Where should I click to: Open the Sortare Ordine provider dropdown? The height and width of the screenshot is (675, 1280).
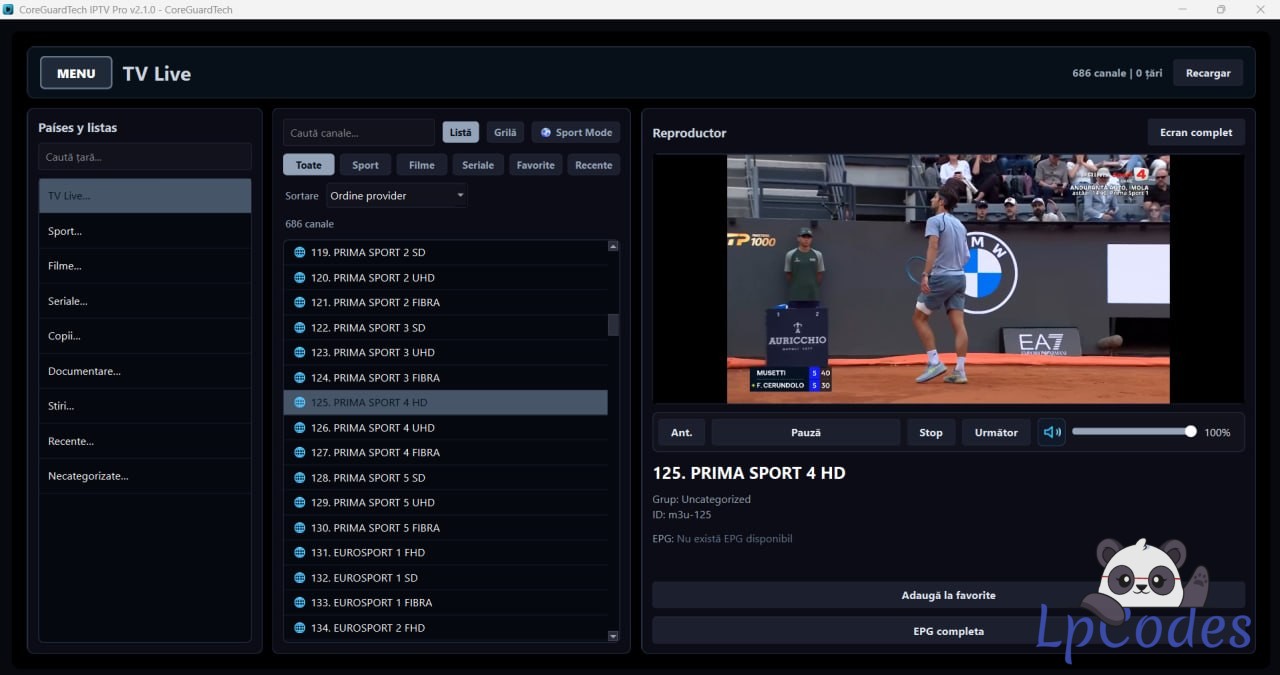[397, 196]
